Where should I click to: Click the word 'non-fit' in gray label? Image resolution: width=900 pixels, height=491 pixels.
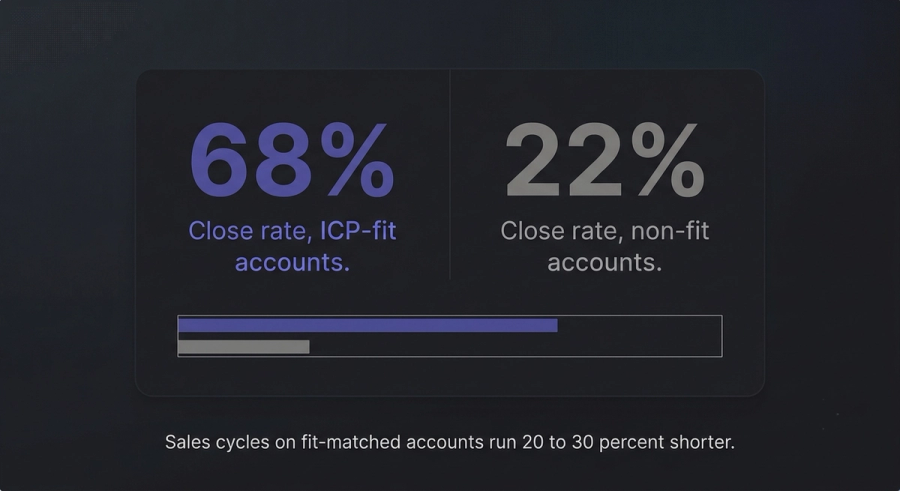pos(670,231)
